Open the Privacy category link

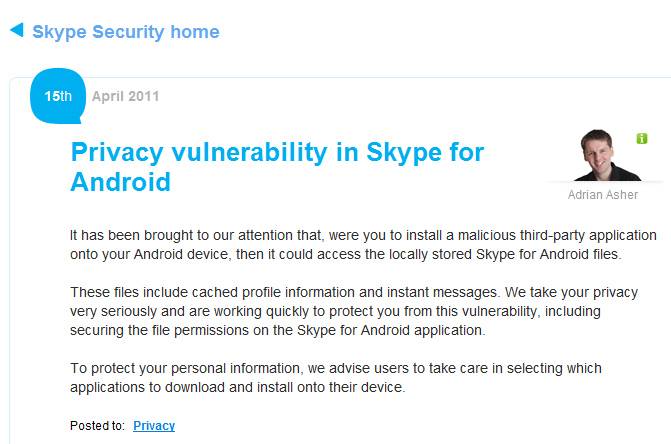[x=154, y=426]
